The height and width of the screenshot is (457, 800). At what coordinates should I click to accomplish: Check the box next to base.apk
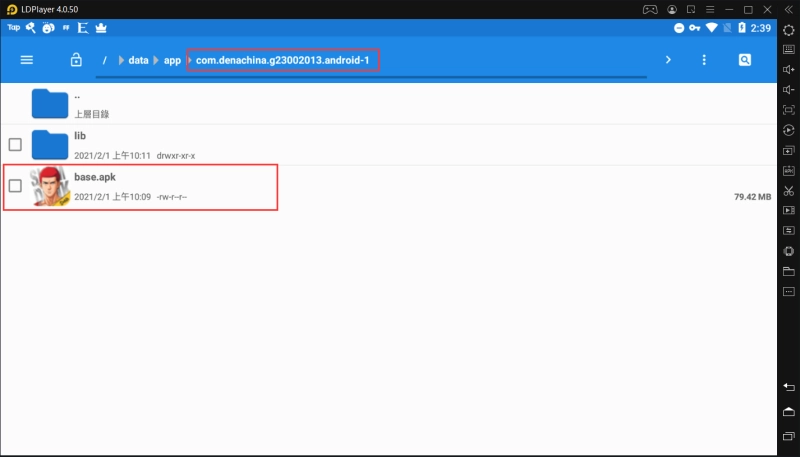(x=15, y=186)
